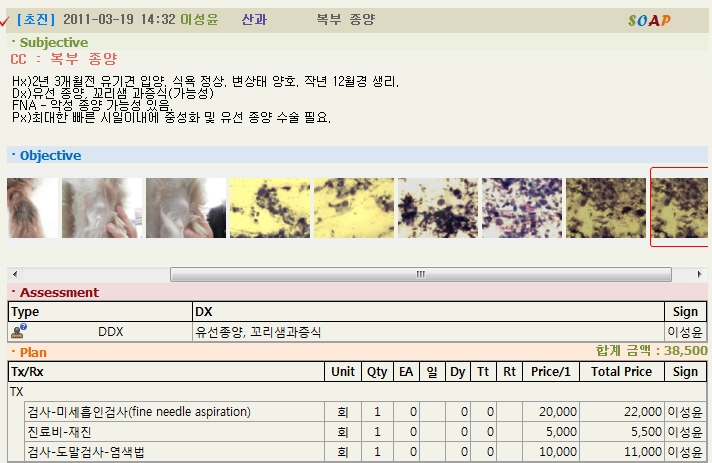Select the 진료비-재진 row
This screenshot has width=712, height=463.
coord(366,432)
